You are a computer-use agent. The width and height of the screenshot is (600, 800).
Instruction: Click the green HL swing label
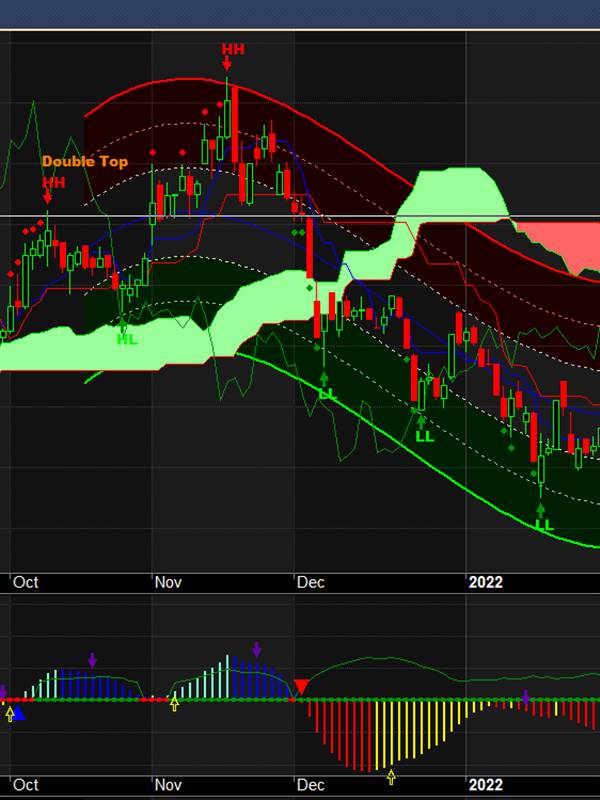point(127,339)
